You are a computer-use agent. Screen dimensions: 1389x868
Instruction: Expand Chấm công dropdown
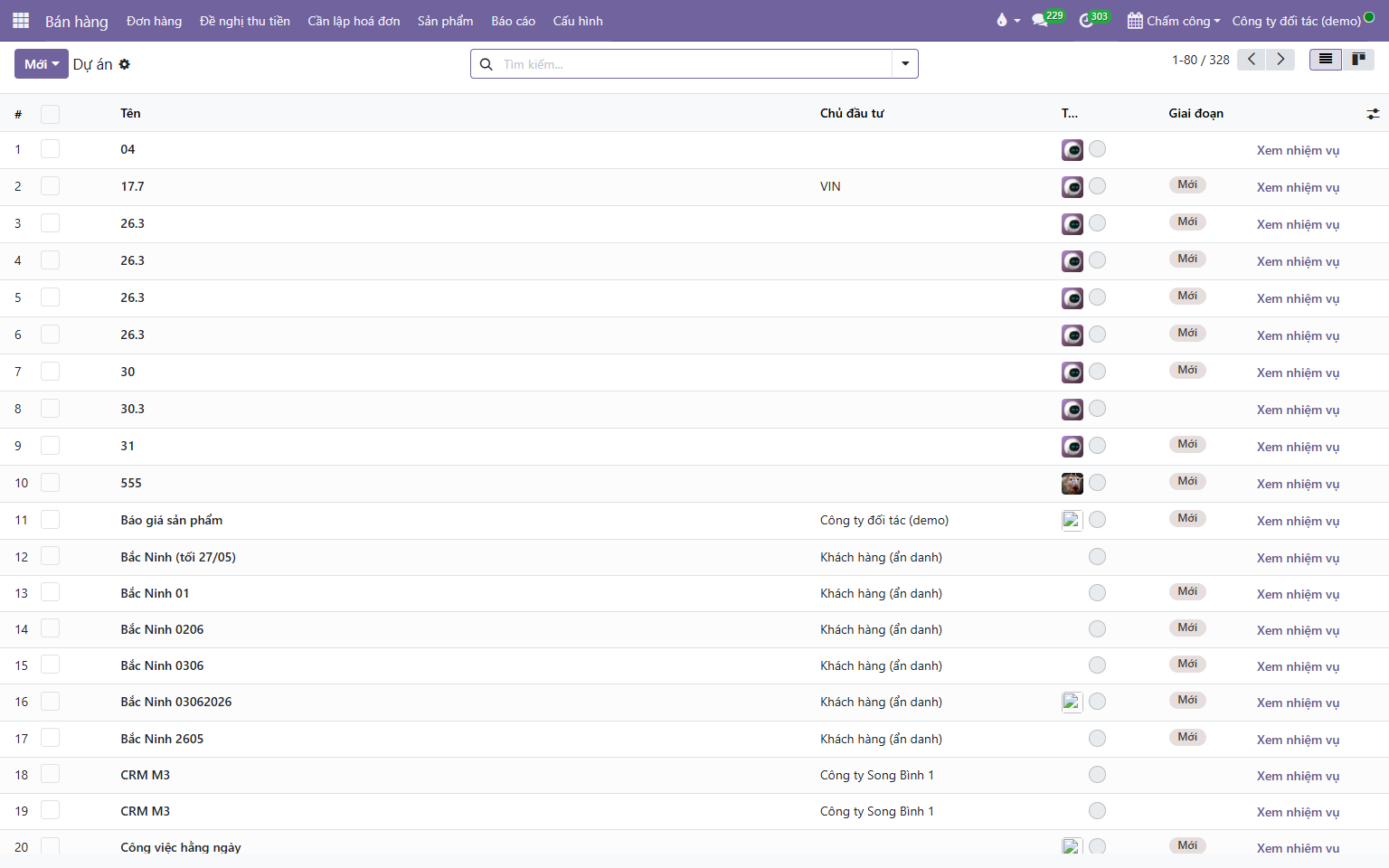pyautogui.click(x=1174, y=21)
